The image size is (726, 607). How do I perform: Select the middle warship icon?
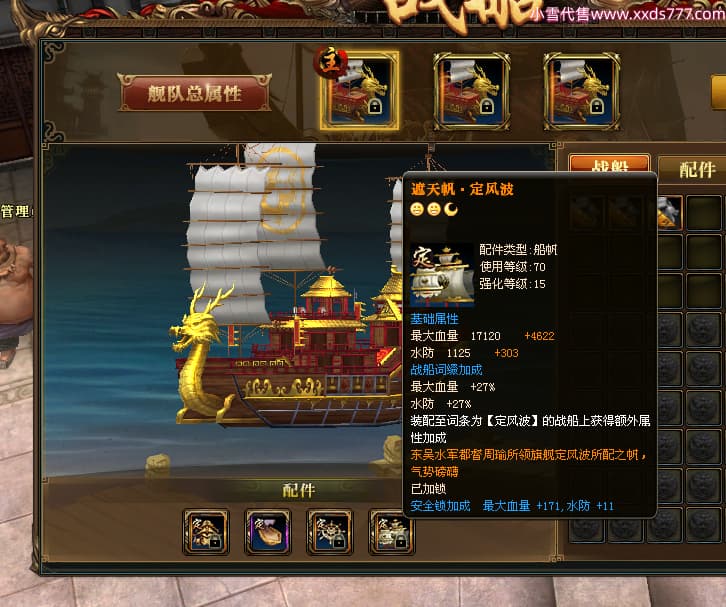pyautogui.click(x=471, y=91)
